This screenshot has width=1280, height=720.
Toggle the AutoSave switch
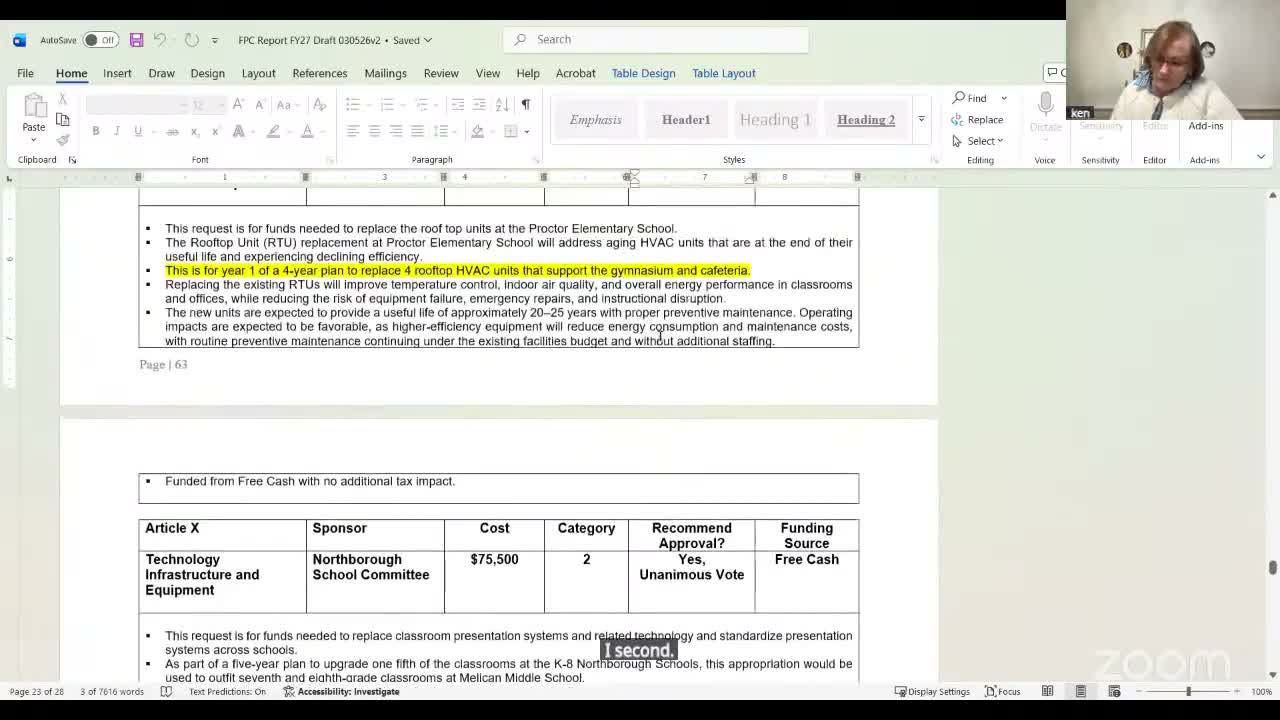tap(100, 40)
